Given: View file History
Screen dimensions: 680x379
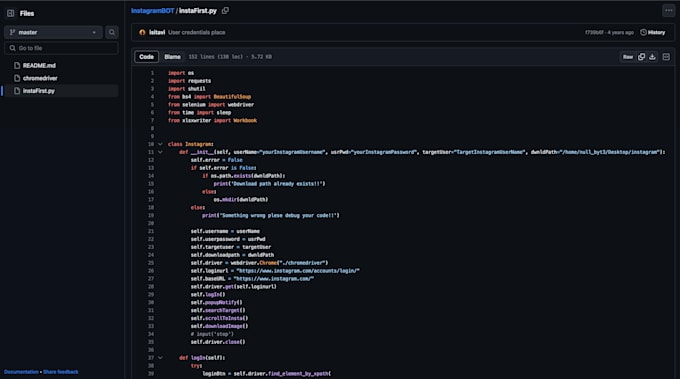Looking at the screenshot, I should (x=653, y=33).
